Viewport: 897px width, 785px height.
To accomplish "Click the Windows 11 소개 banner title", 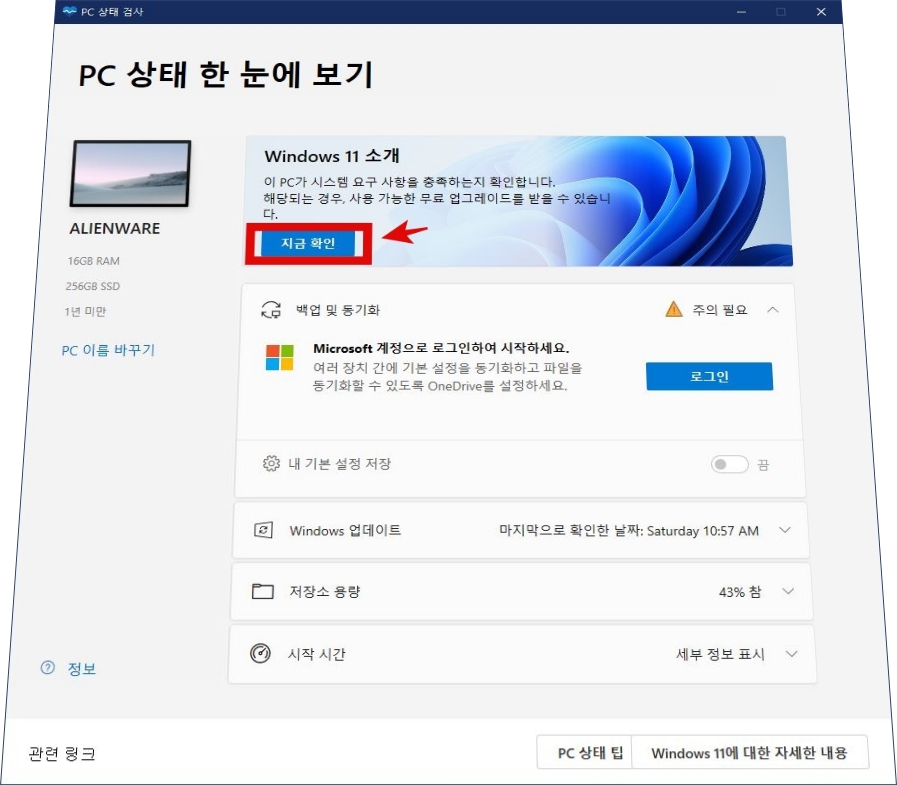I will coord(332,156).
